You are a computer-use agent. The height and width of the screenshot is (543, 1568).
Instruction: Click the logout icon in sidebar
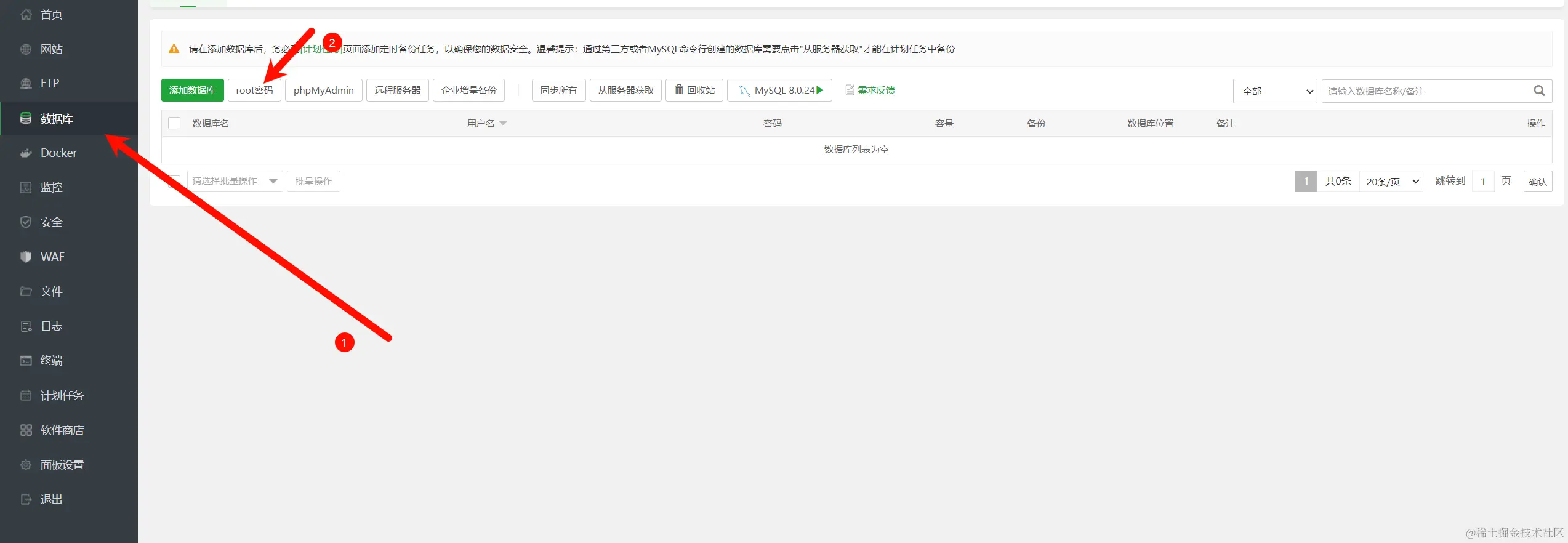pos(26,499)
